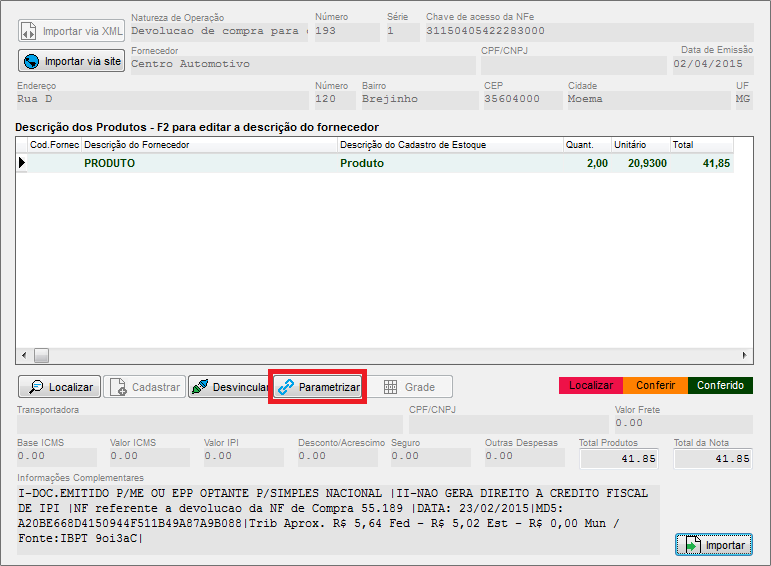
Task: Click the Desvincular unlink icon button
Action: click(229, 387)
